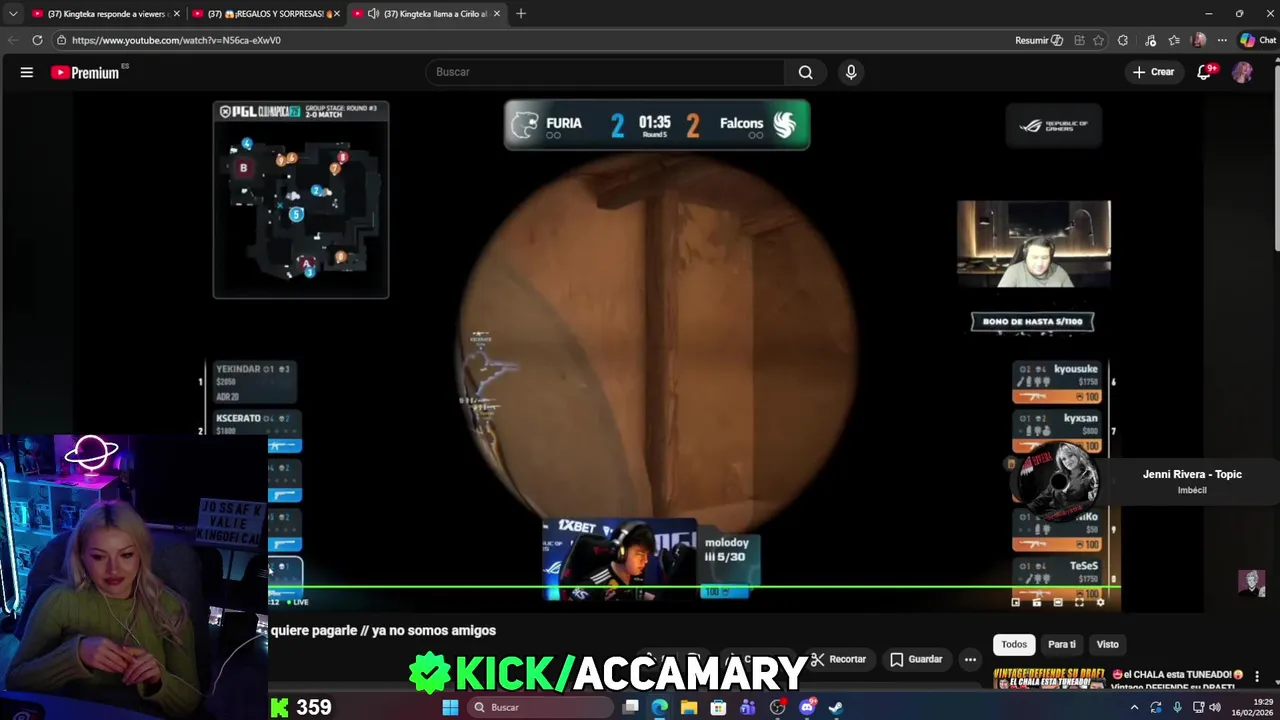Click the LIVE indicator in the player
1280x720 pixels.
point(297,602)
